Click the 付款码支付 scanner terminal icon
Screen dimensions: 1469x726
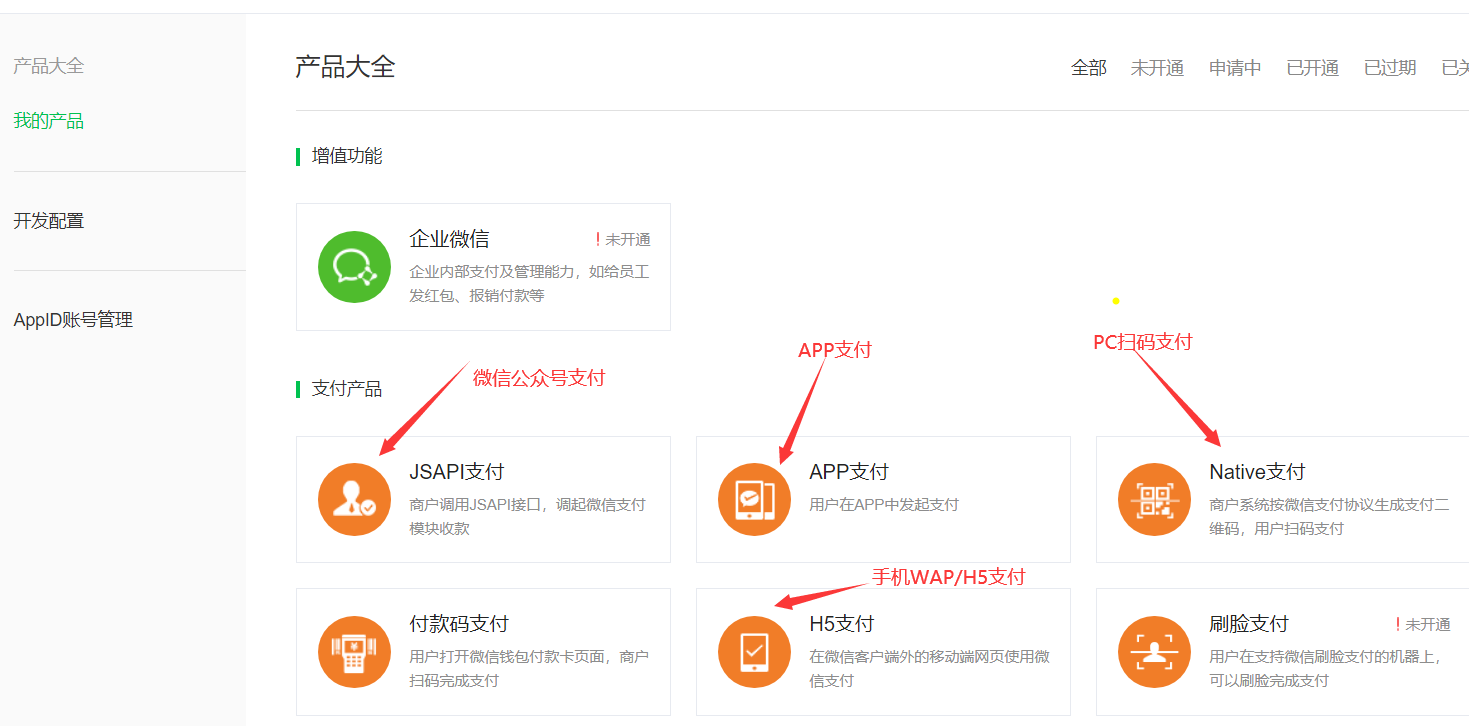[x=354, y=651]
